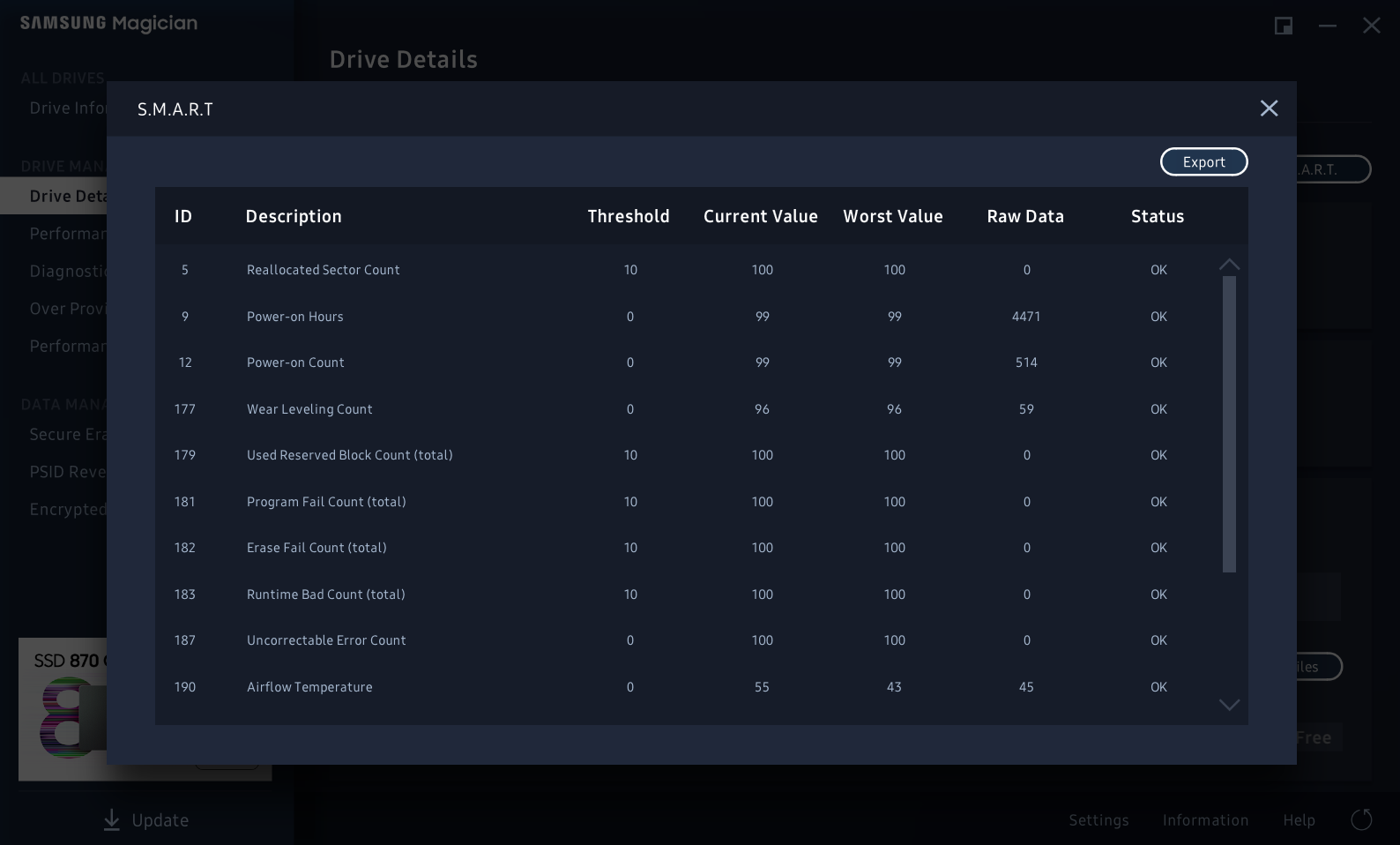Select the Power-on Hours row
Viewport: 1400px width, 845px height.
(686, 317)
